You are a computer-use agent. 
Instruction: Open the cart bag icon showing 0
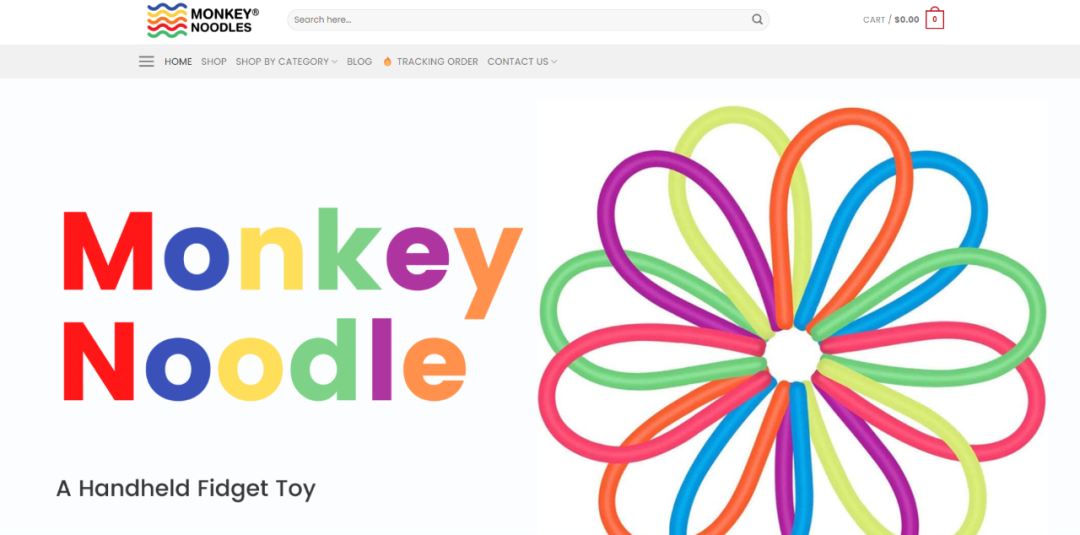point(935,19)
